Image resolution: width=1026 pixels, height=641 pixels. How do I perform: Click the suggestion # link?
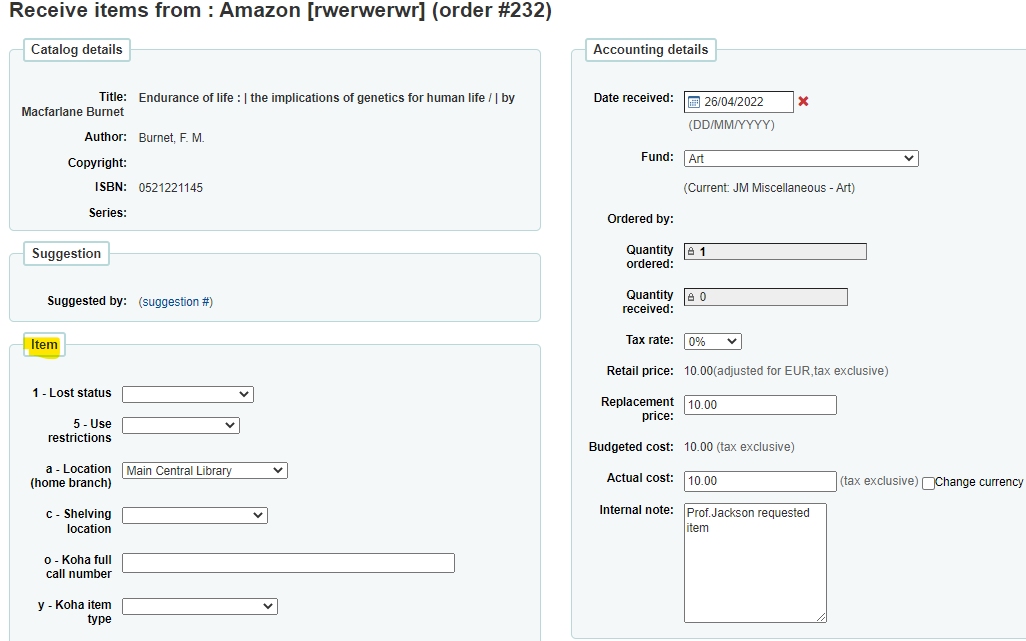pos(175,302)
